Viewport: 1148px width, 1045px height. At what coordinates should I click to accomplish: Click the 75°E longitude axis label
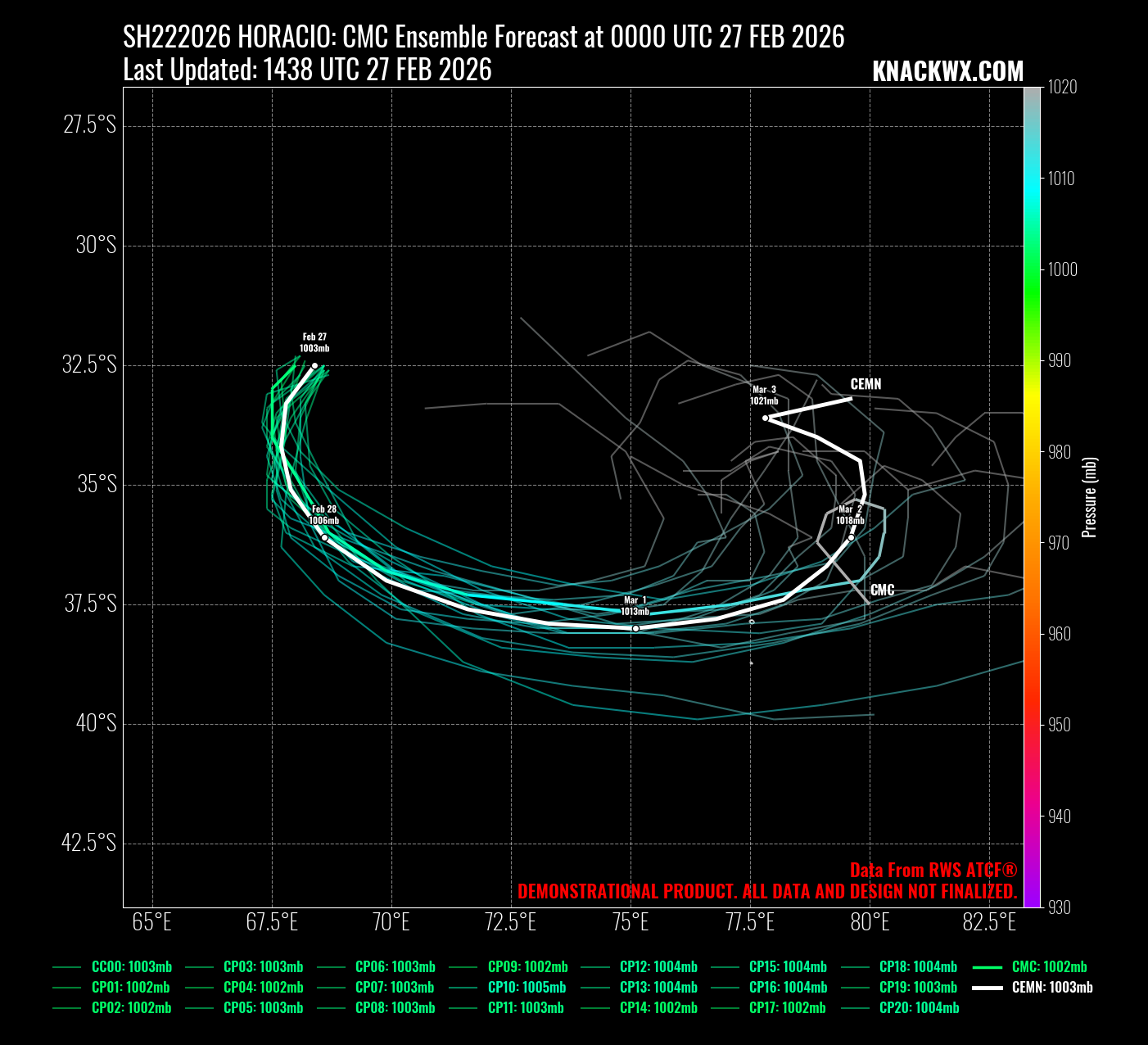(x=630, y=922)
